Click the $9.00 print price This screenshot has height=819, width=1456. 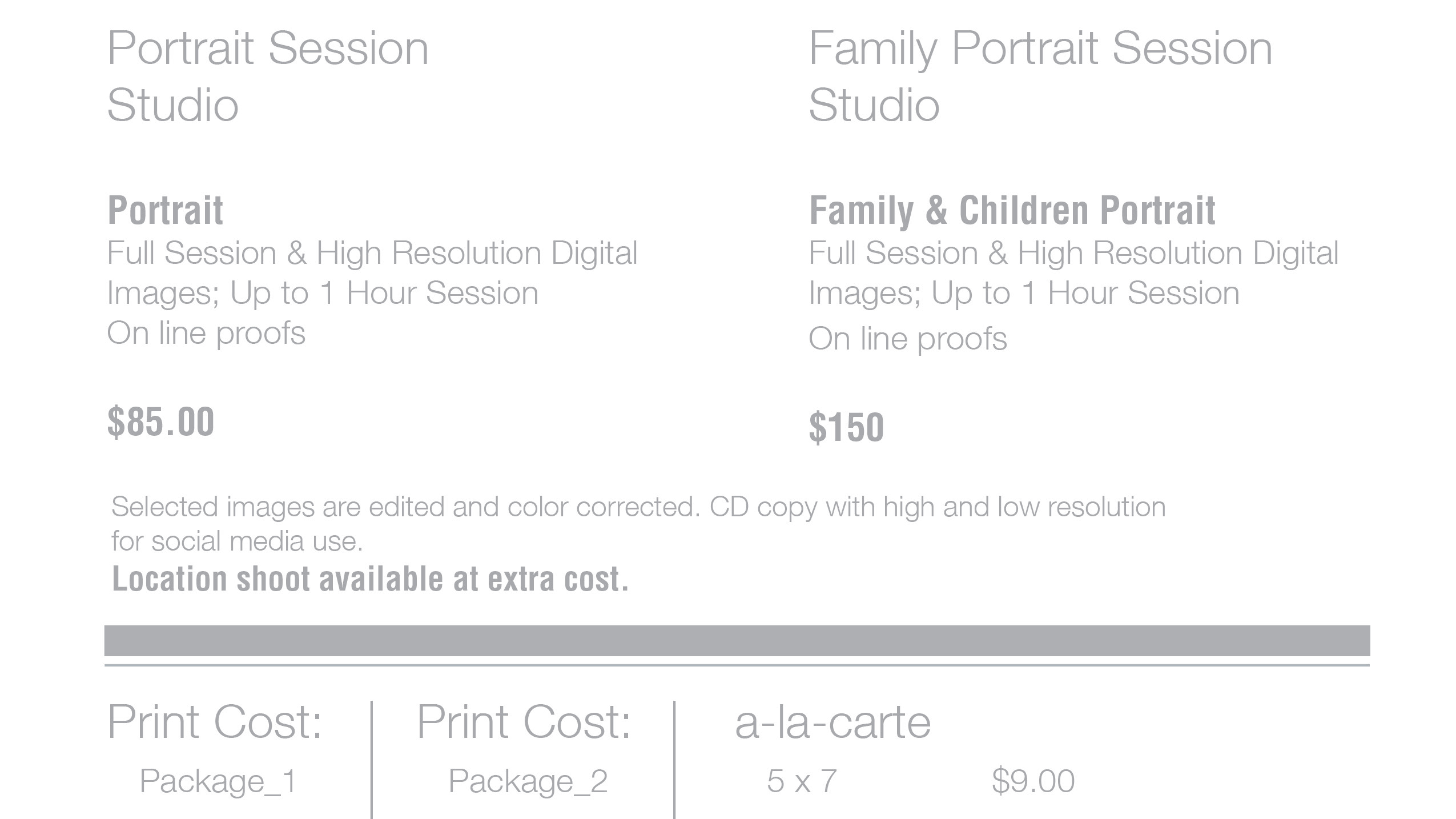click(1033, 781)
